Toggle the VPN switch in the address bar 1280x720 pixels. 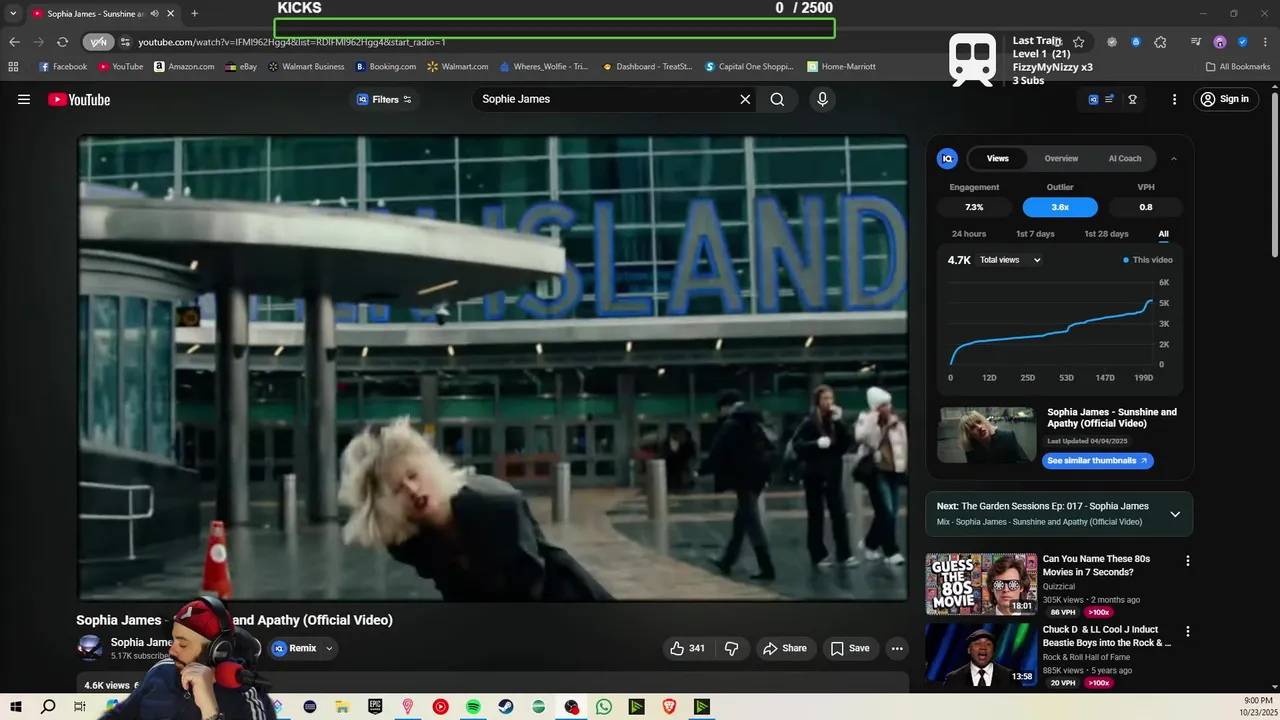tap(98, 42)
